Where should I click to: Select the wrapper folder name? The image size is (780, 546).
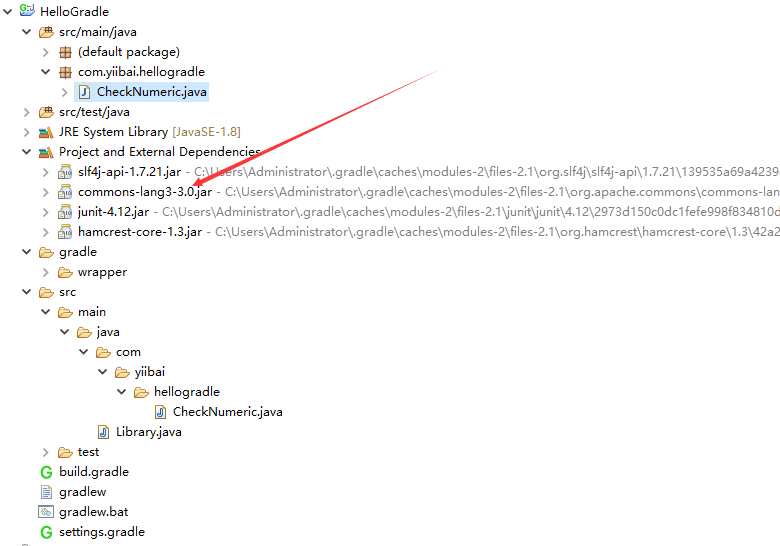pos(102,273)
